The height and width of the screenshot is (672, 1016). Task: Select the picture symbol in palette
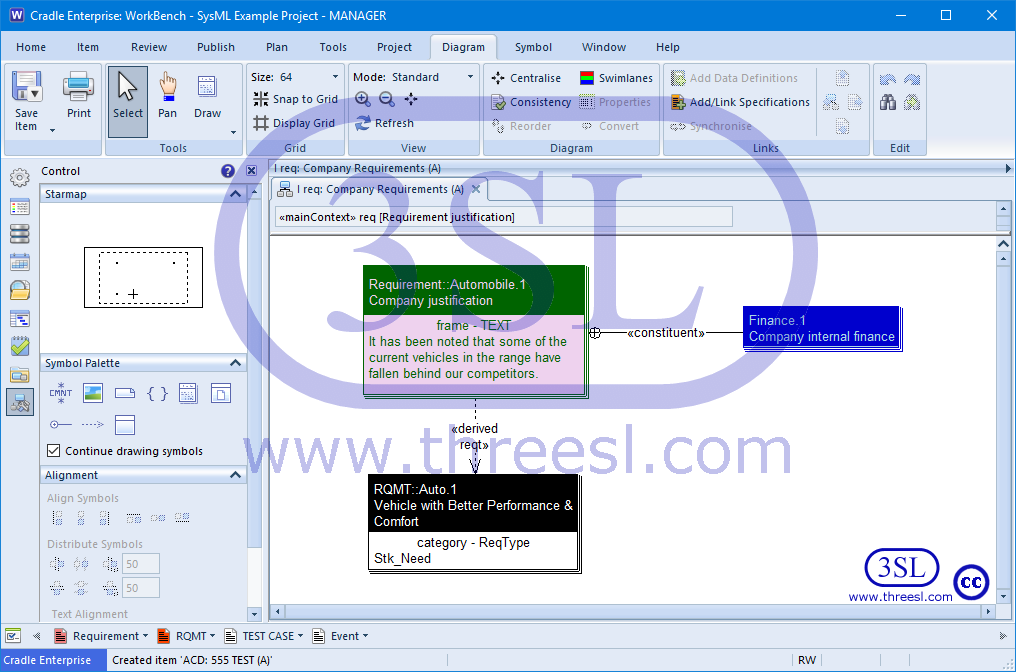pos(93,393)
